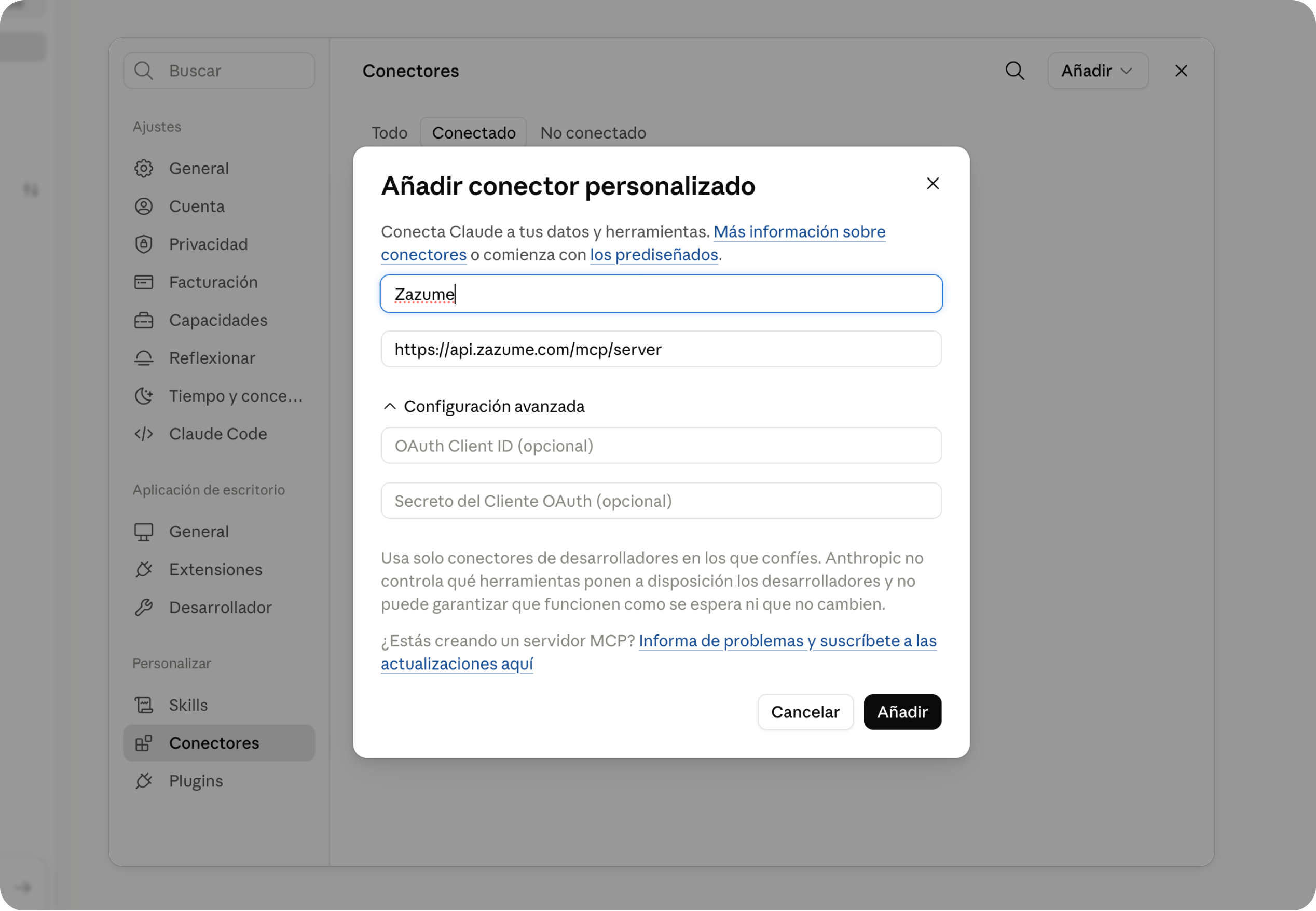This screenshot has height=911, width=1316.
Task: Click the Skills scroll icon
Action: click(x=144, y=706)
